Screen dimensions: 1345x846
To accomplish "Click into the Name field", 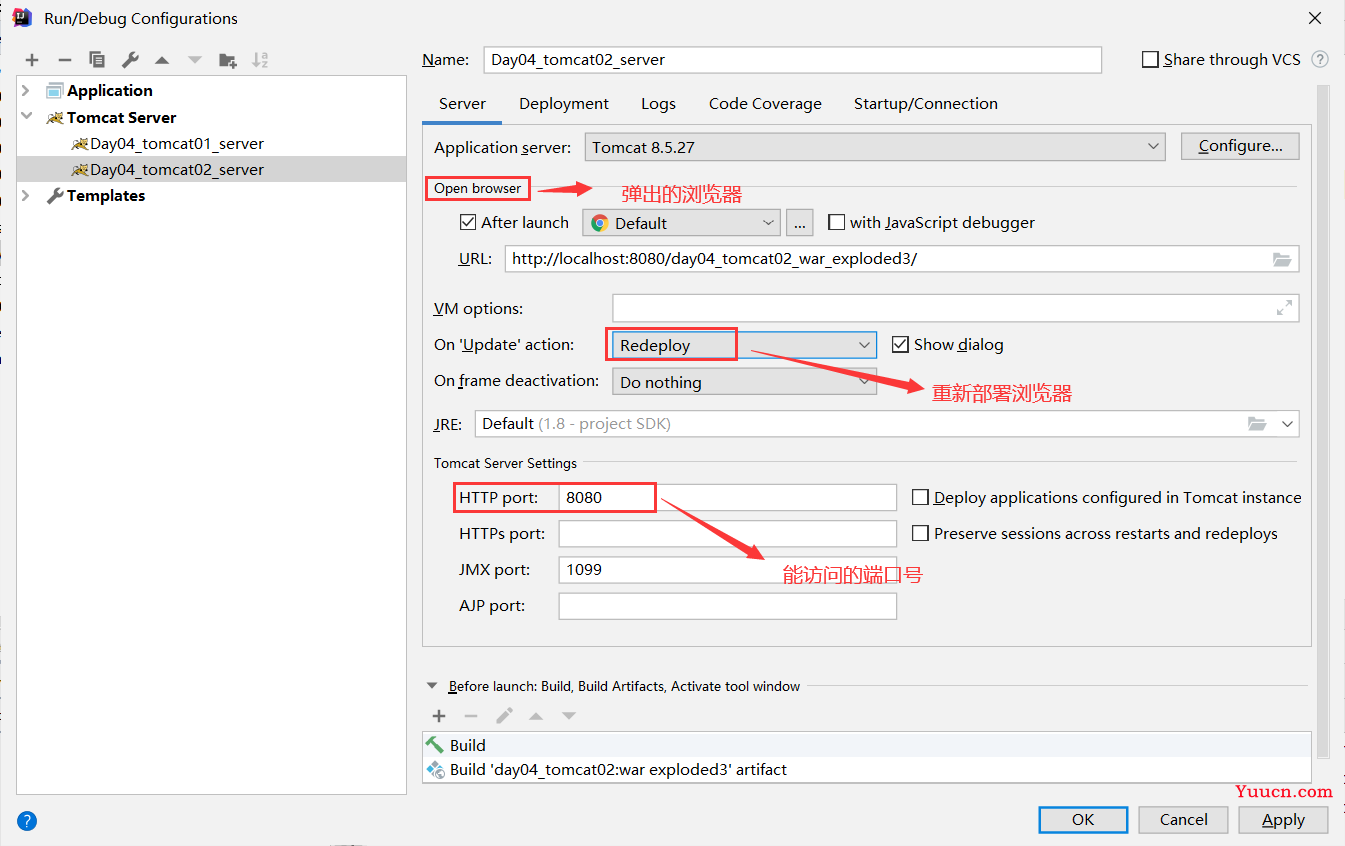I will coord(792,60).
